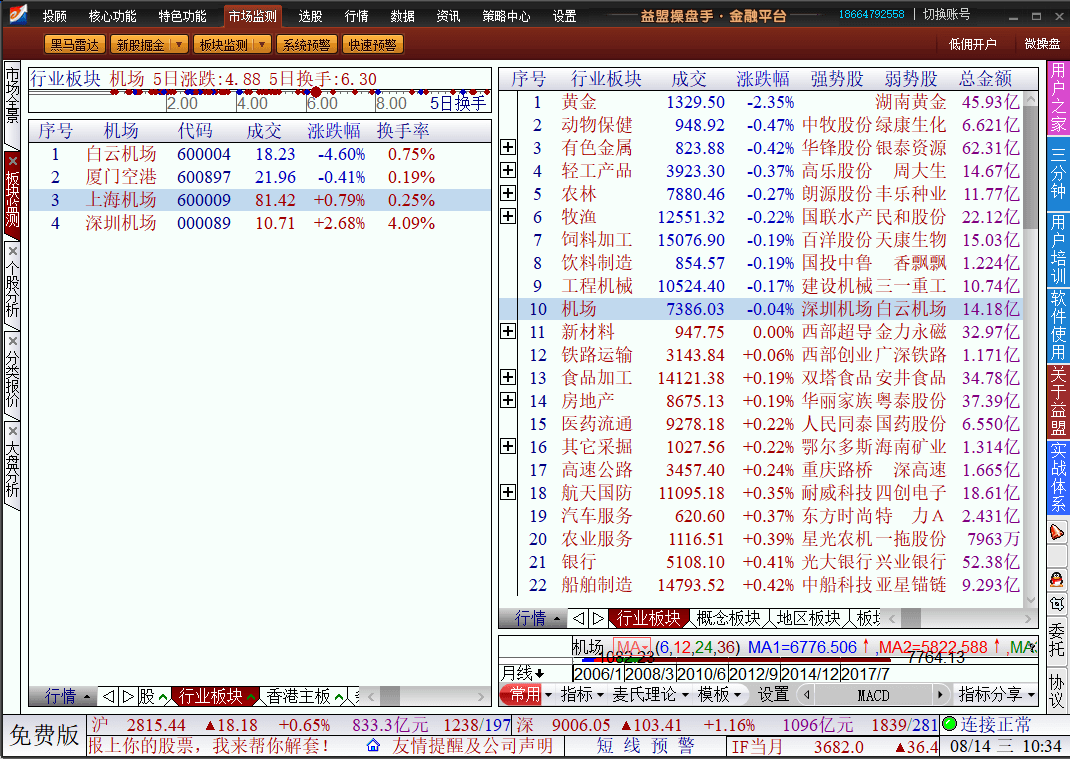Screen dimensions: 1070x759
Task: Open the 投顾 menu
Action: [x=55, y=16]
